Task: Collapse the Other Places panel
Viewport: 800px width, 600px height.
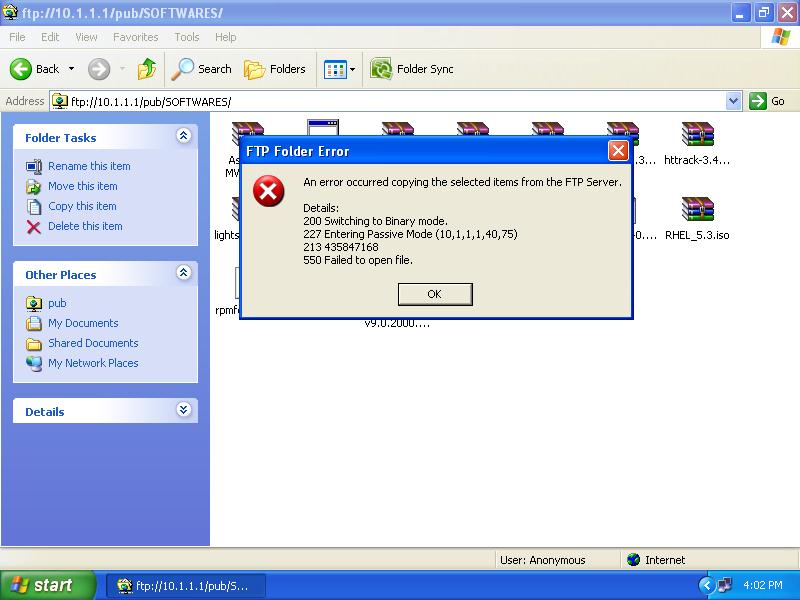Action: pyautogui.click(x=183, y=274)
